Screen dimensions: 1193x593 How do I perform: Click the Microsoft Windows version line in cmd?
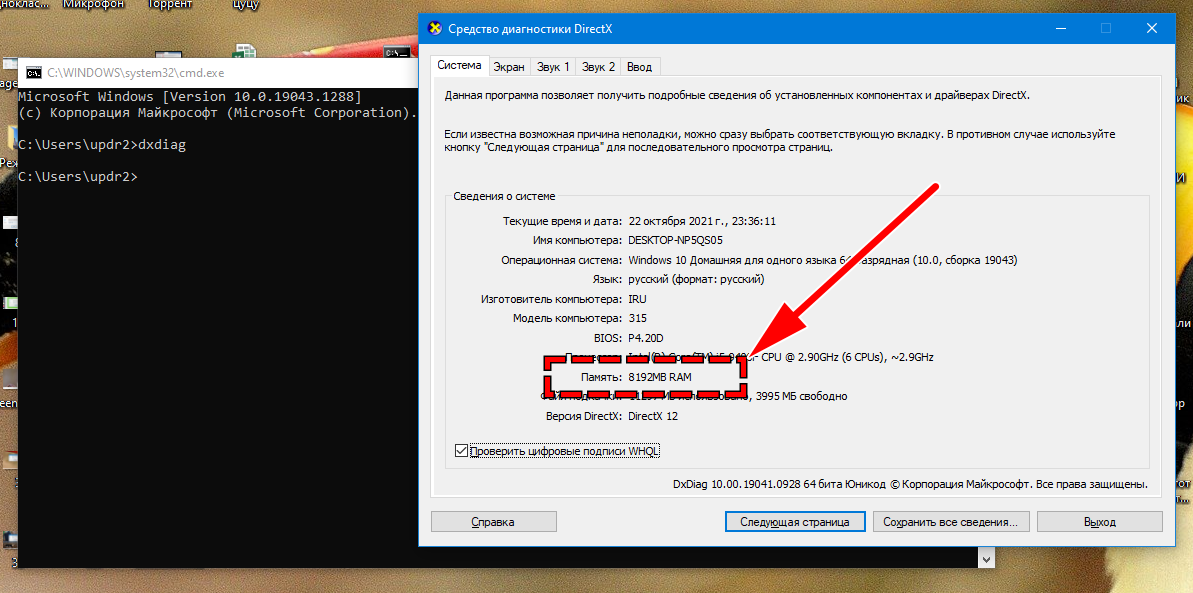(189, 97)
